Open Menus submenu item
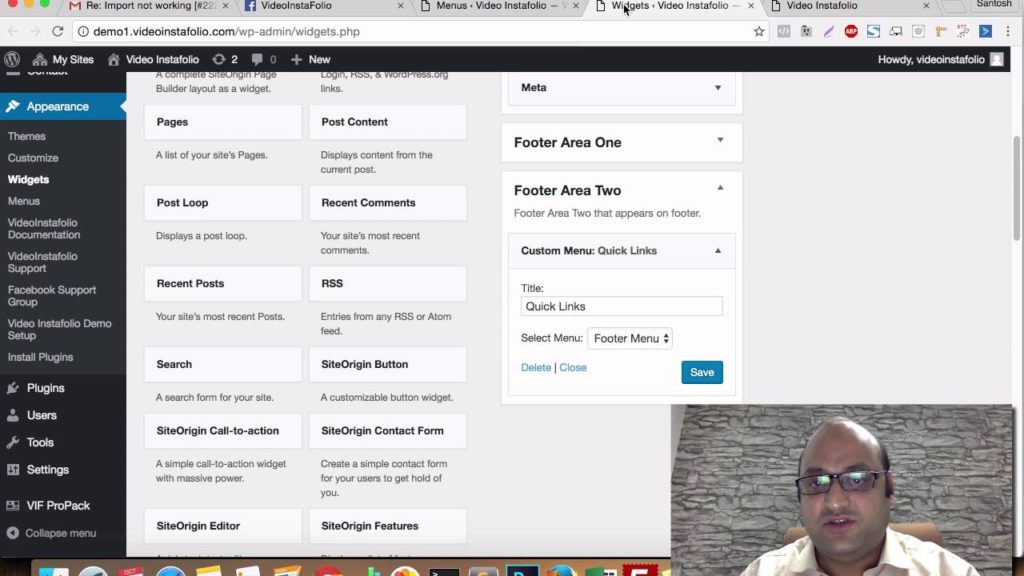This screenshot has width=1024, height=576. point(24,201)
